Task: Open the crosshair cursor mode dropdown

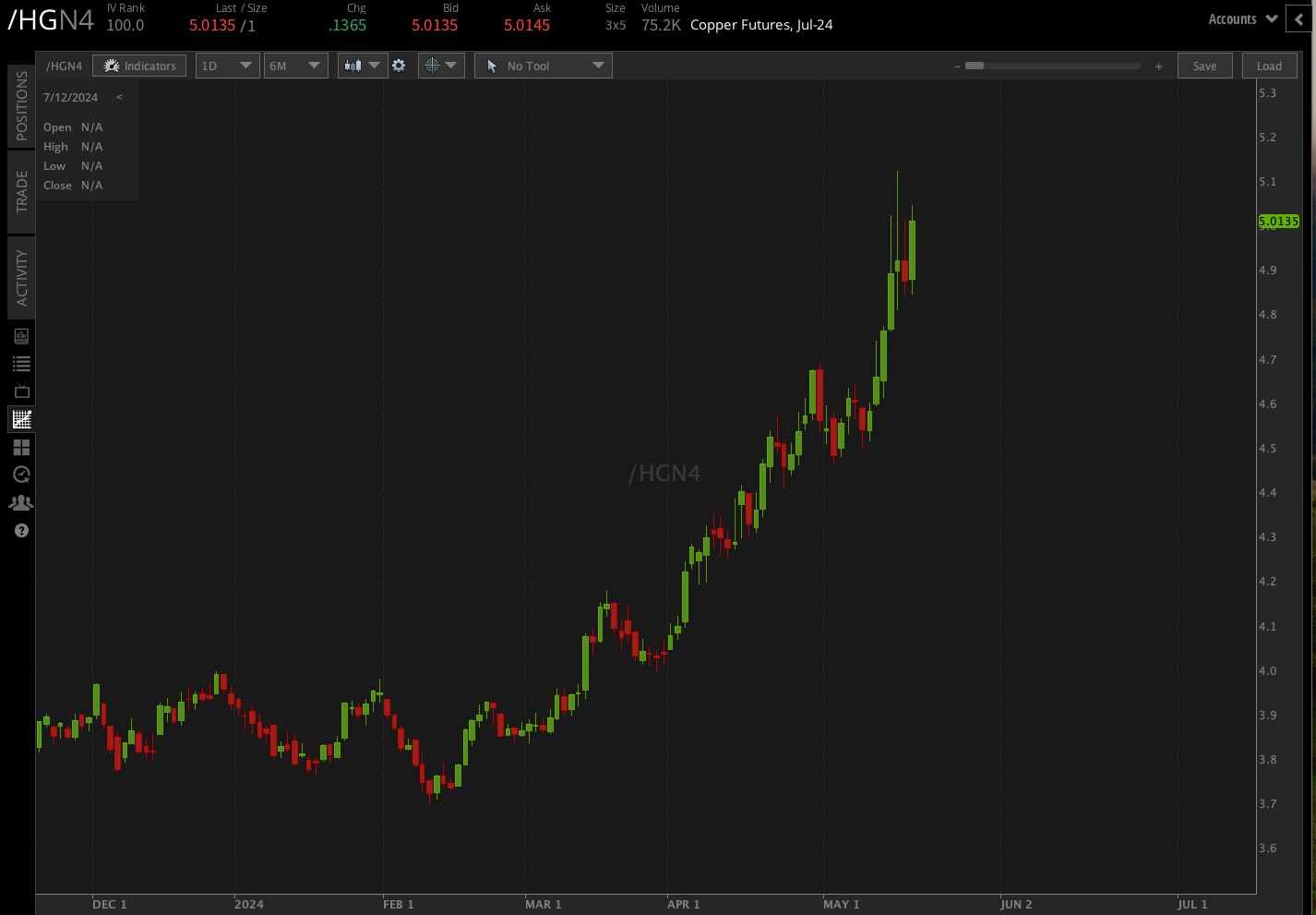Action: (441, 66)
